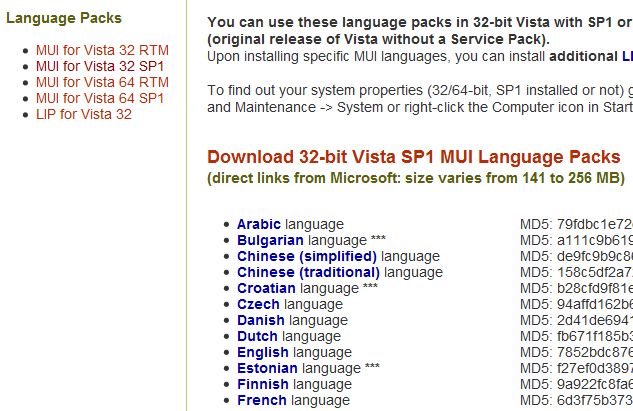Download the Estonian language pack
Image resolution: width=633 pixels, height=411 pixels.
pos(267,368)
